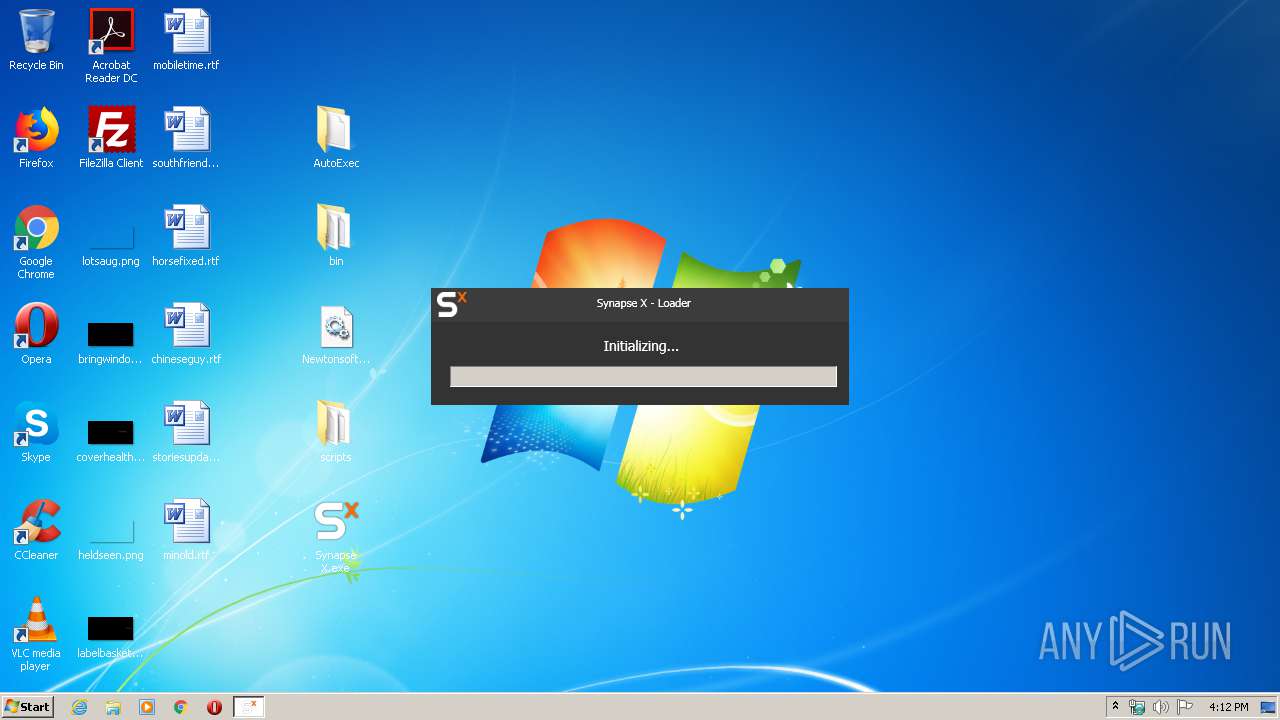1280x720 pixels.
Task: Open Windows Media Player from taskbar
Action: tap(147, 707)
